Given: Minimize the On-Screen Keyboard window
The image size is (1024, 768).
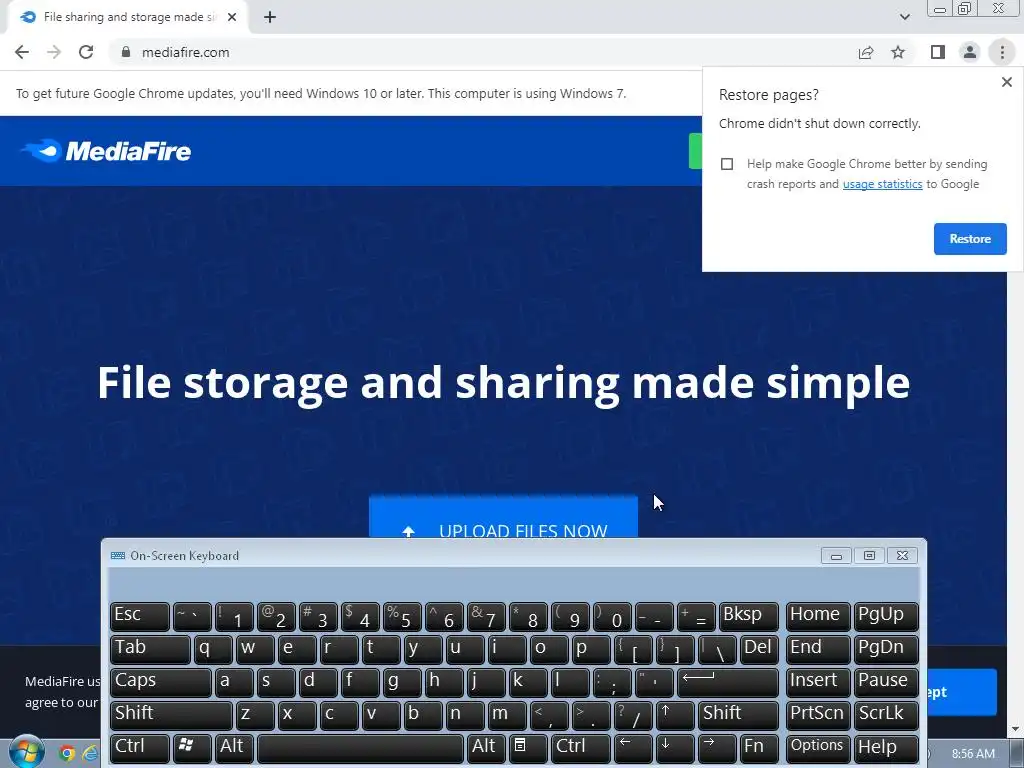Looking at the screenshot, I should click(836, 556).
